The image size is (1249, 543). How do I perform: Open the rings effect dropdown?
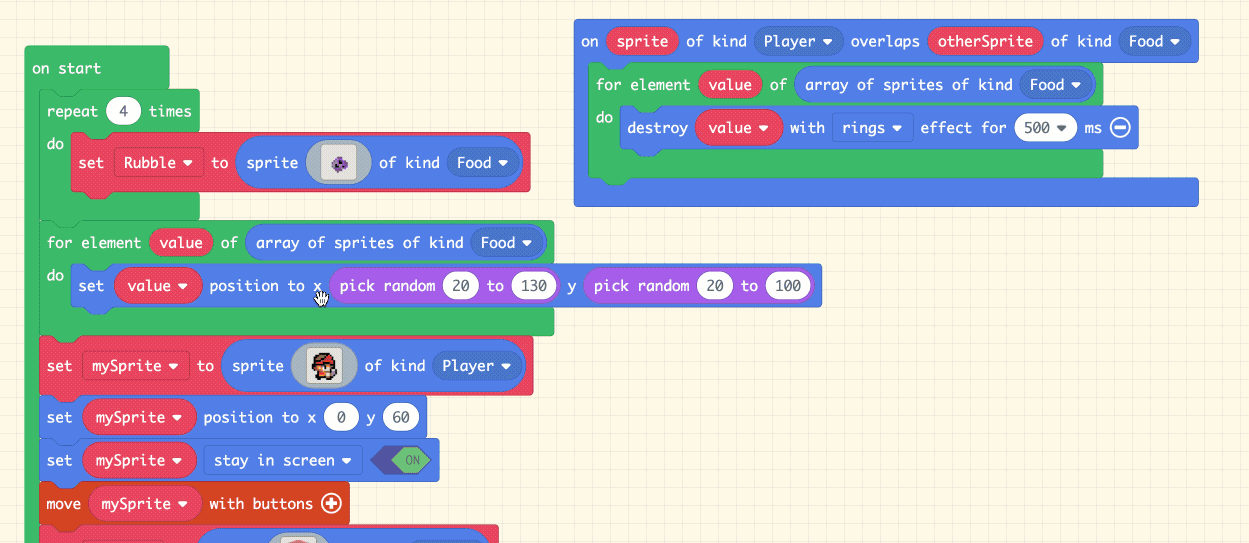click(x=872, y=127)
